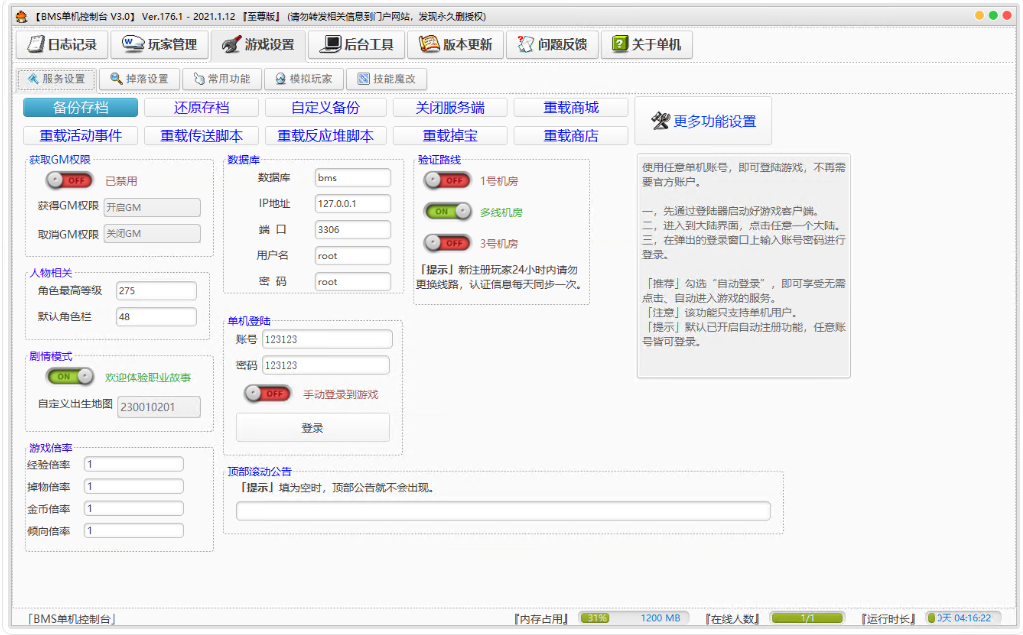Click the 重载商店 button
The image size is (1023, 635).
click(571, 136)
